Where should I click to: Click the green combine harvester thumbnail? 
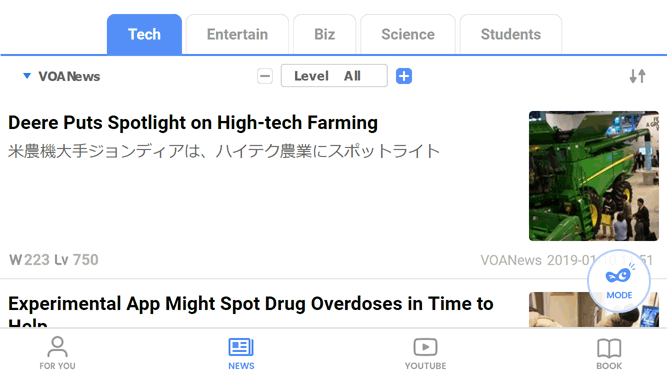point(593,176)
